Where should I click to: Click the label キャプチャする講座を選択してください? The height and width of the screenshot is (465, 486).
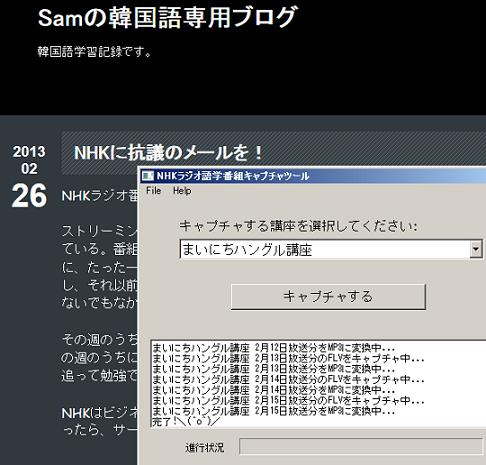pyautogui.click(x=298, y=226)
